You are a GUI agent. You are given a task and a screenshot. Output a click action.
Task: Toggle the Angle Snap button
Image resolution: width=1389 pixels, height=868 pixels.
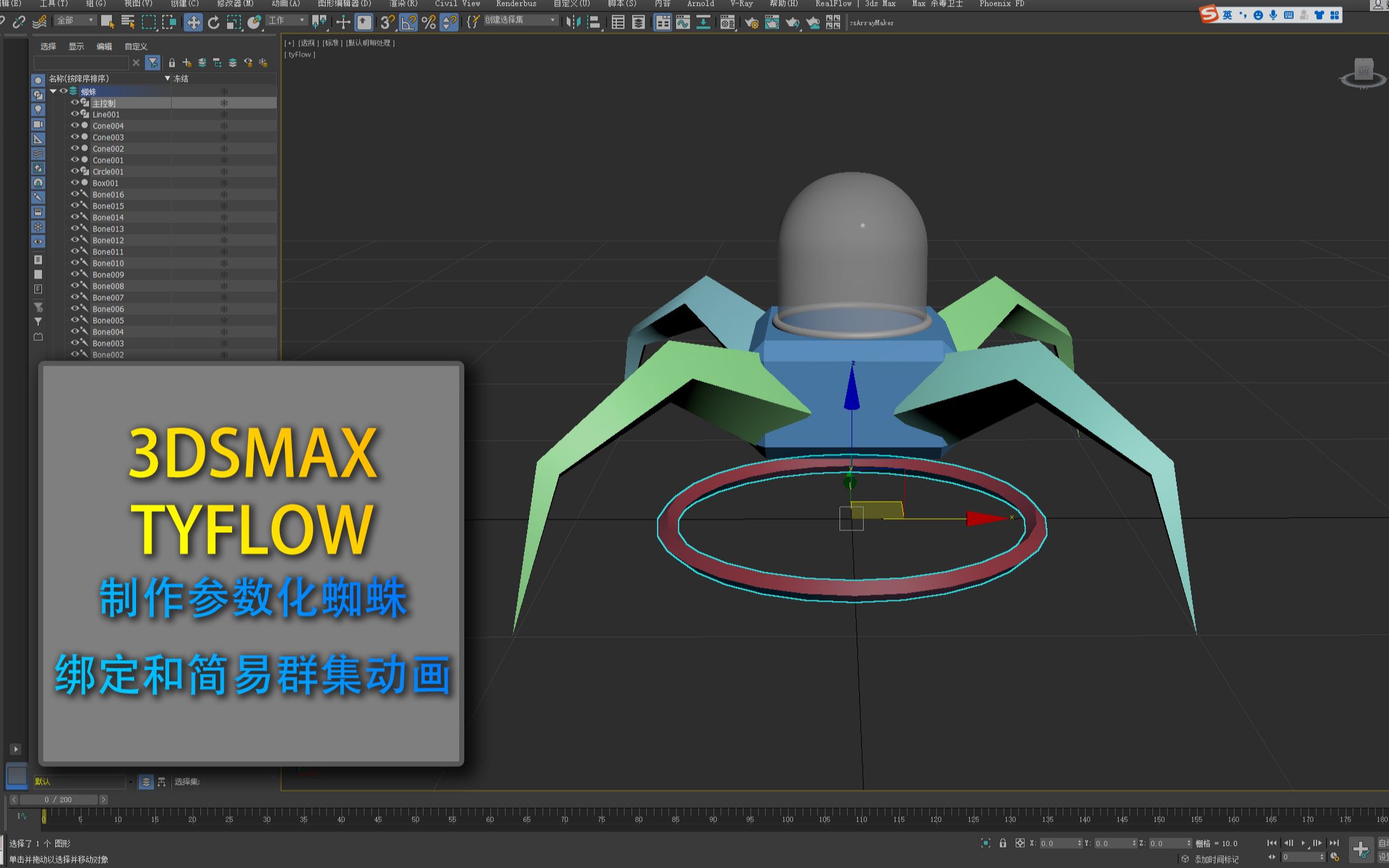pyautogui.click(x=407, y=22)
